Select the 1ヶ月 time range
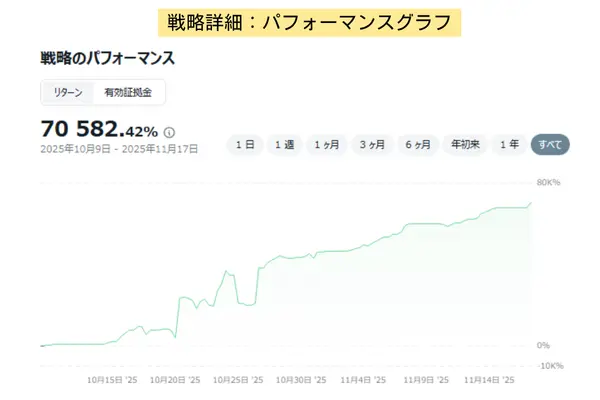 (x=326, y=144)
